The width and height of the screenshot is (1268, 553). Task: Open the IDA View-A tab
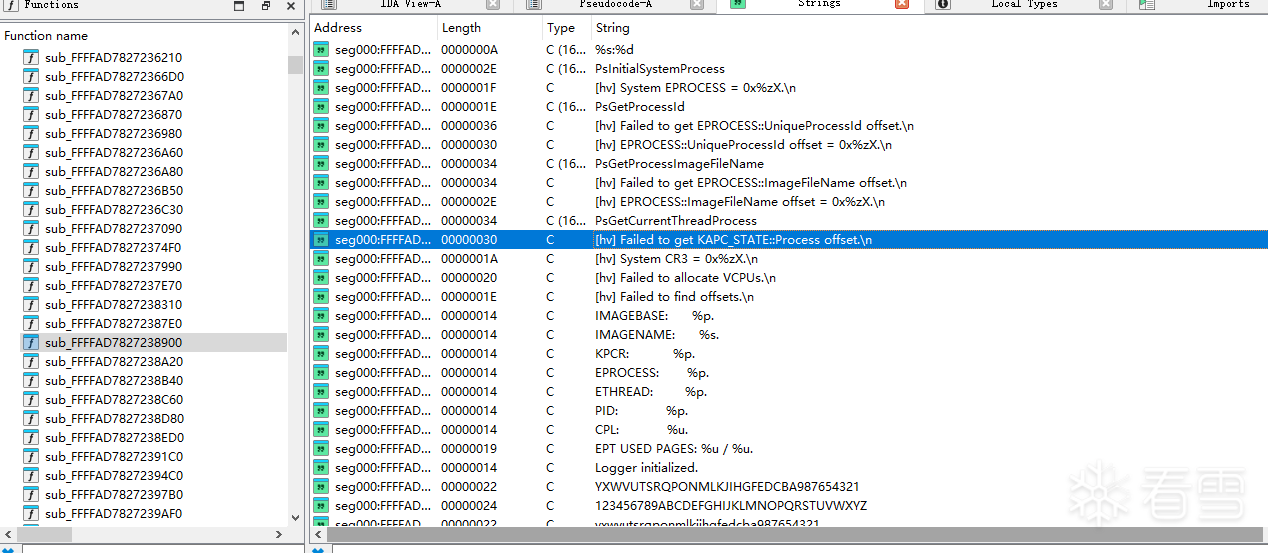(x=410, y=4)
